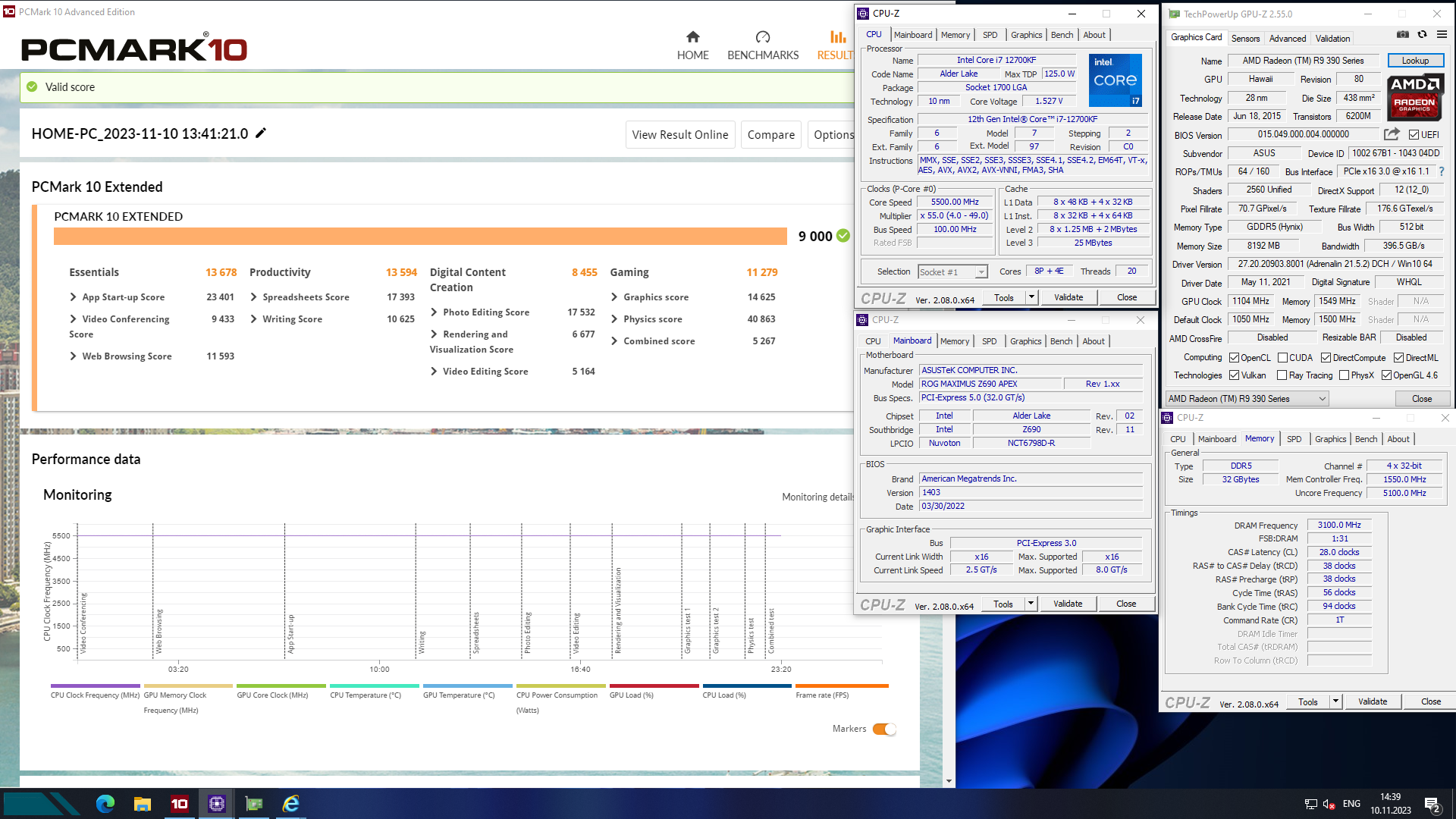This screenshot has width=1456, height=819.
Task: Open notifications center icon in tray
Action: pyautogui.click(x=1432, y=805)
